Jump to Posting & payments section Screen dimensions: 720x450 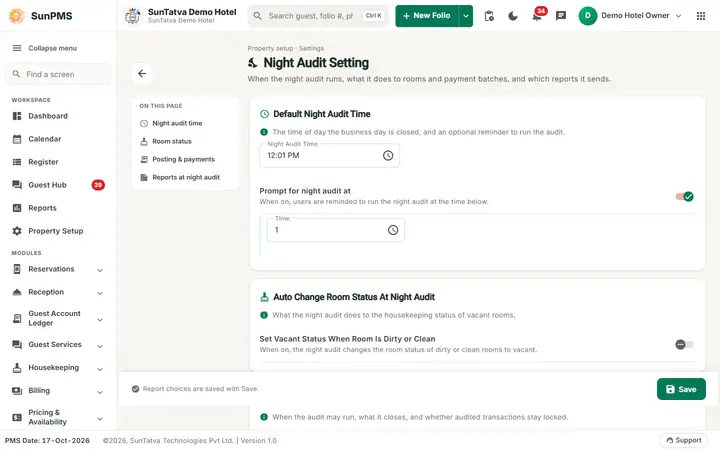(183, 159)
